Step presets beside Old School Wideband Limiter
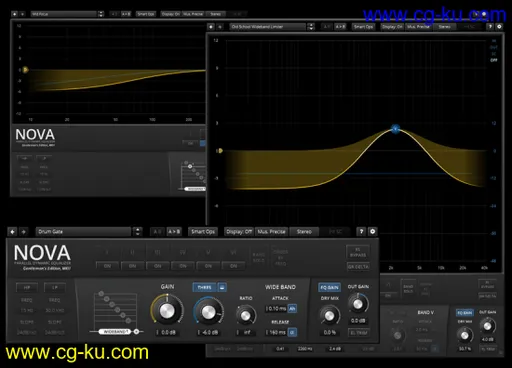Image resolution: width=512 pixels, height=368 pixels. [311, 27]
